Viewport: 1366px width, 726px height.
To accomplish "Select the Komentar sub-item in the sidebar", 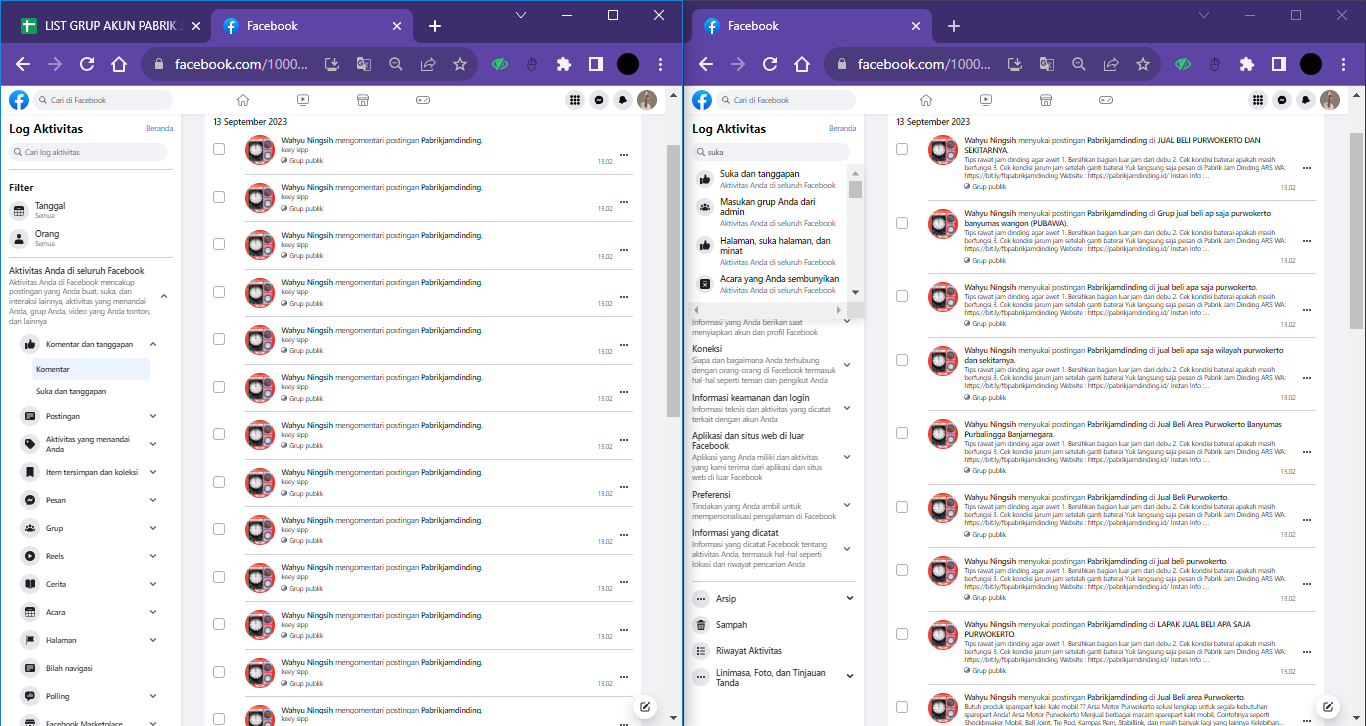I will click(x=90, y=369).
